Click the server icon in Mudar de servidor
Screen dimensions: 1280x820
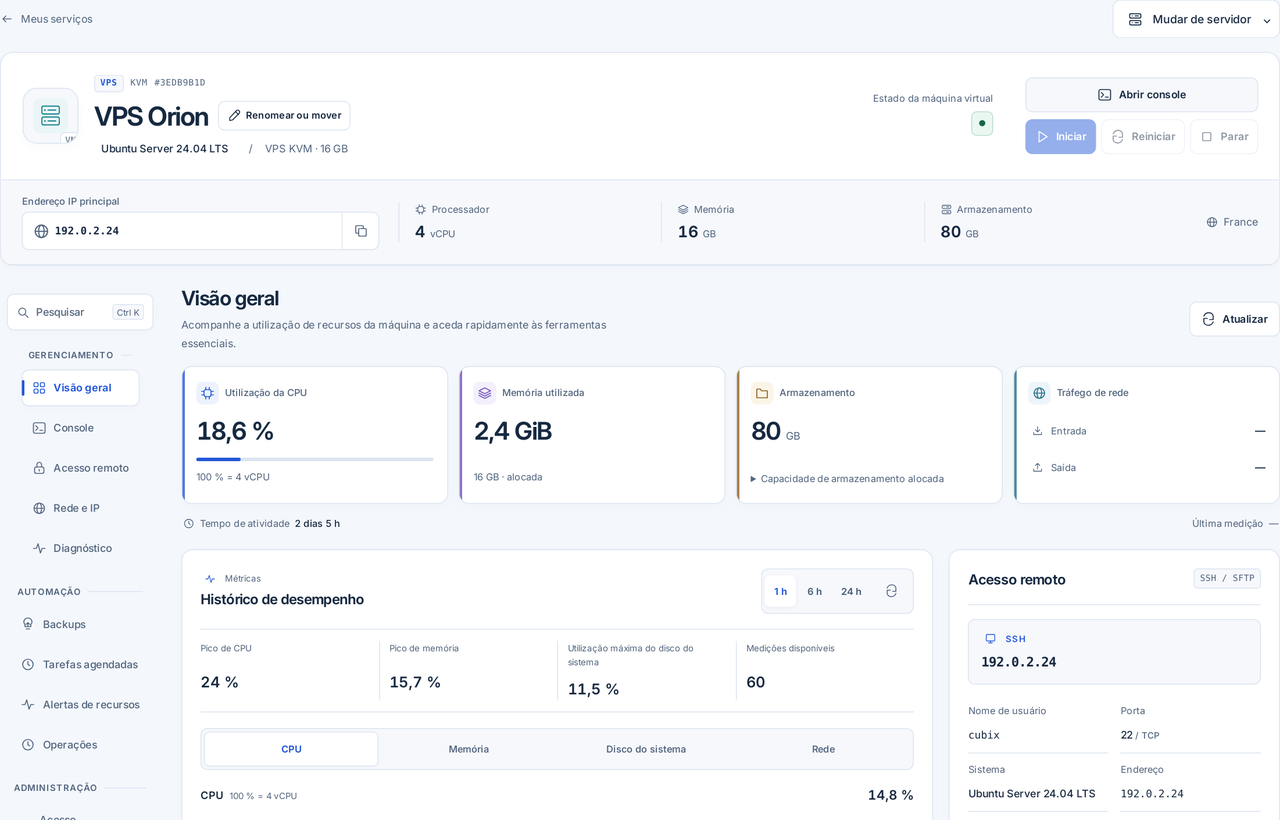tap(1135, 19)
